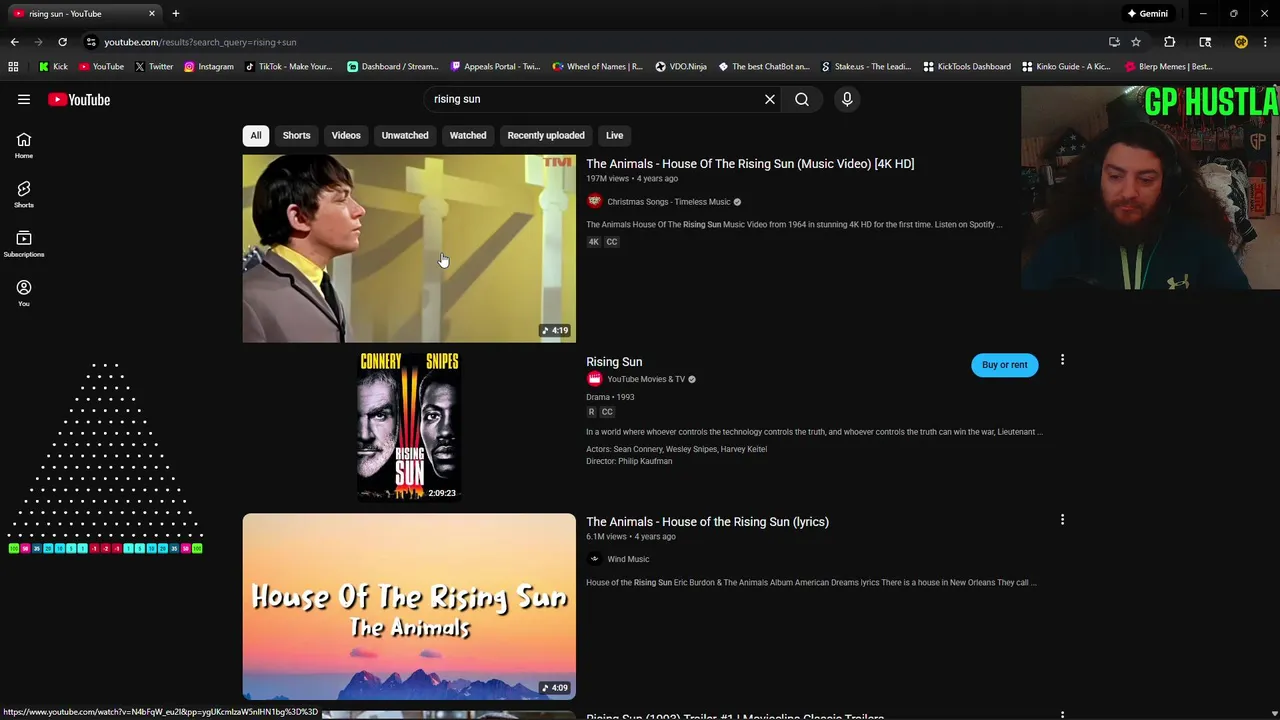Click the address bar URL

click(x=200, y=42)
